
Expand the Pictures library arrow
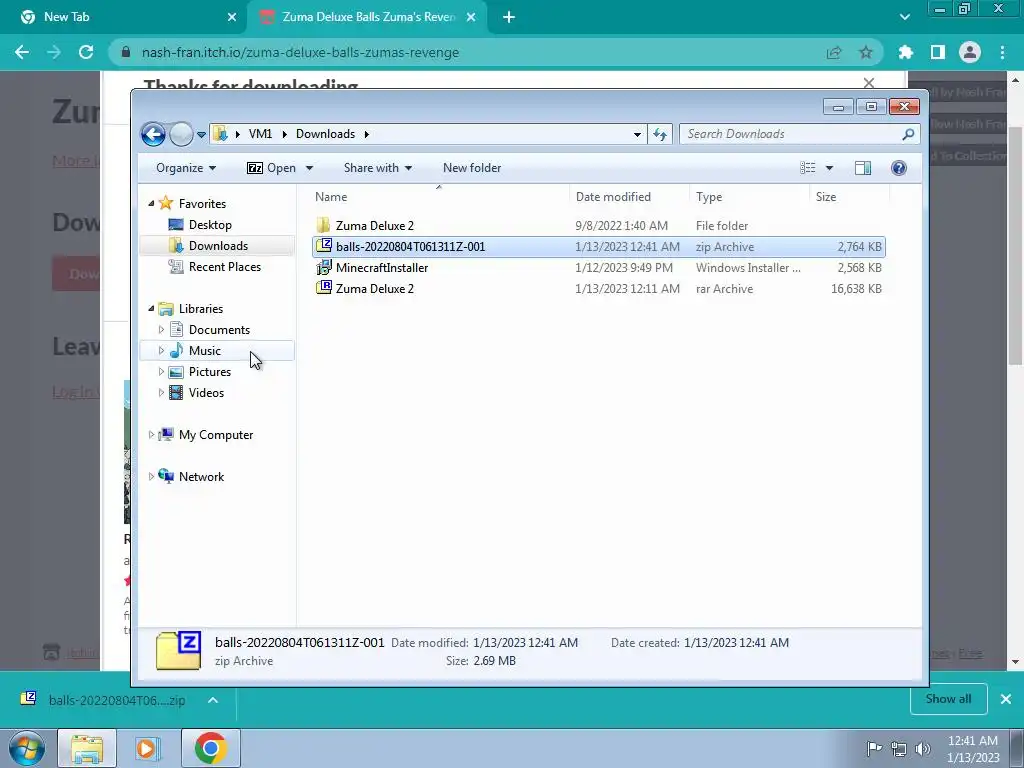click(161, 372)
